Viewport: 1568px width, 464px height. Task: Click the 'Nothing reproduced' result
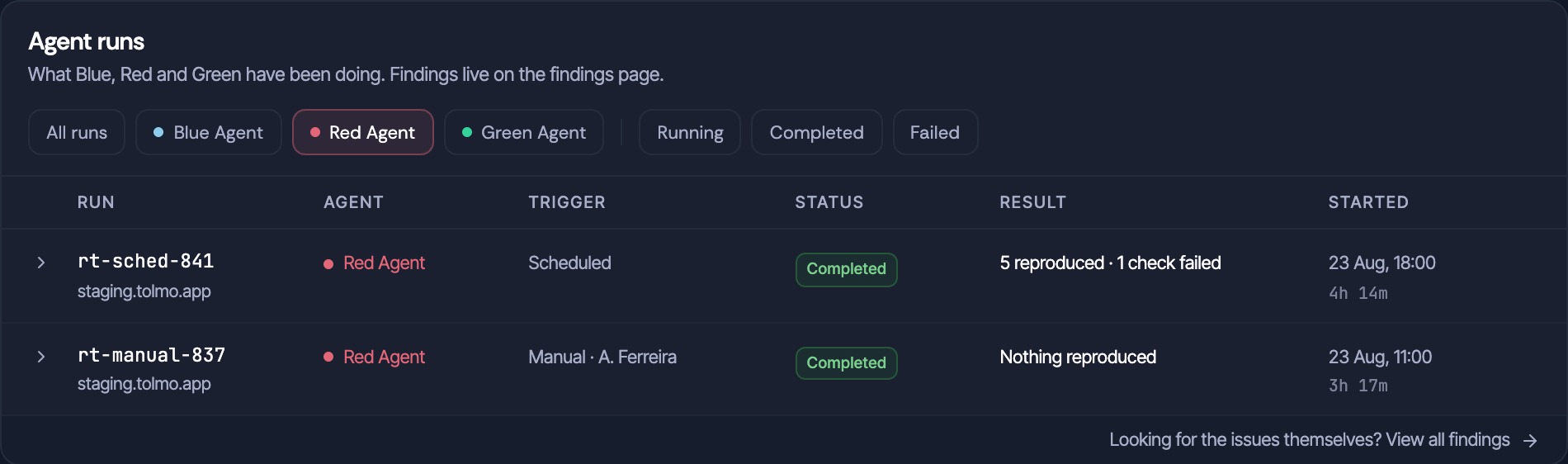pos(1078,357)
